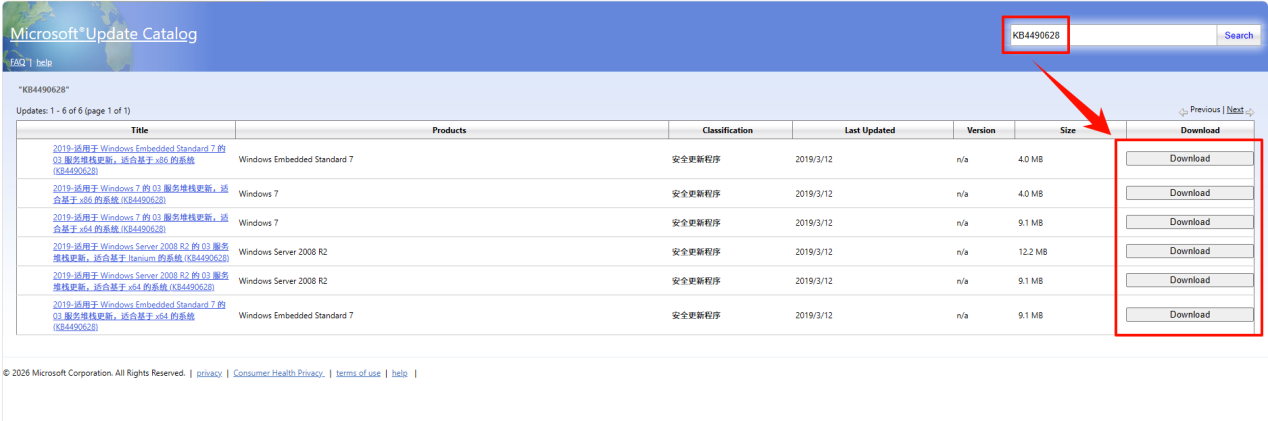Download the Embedded Standard 7 x64 update
The image size is (1268, 421).
point(1189,315)
